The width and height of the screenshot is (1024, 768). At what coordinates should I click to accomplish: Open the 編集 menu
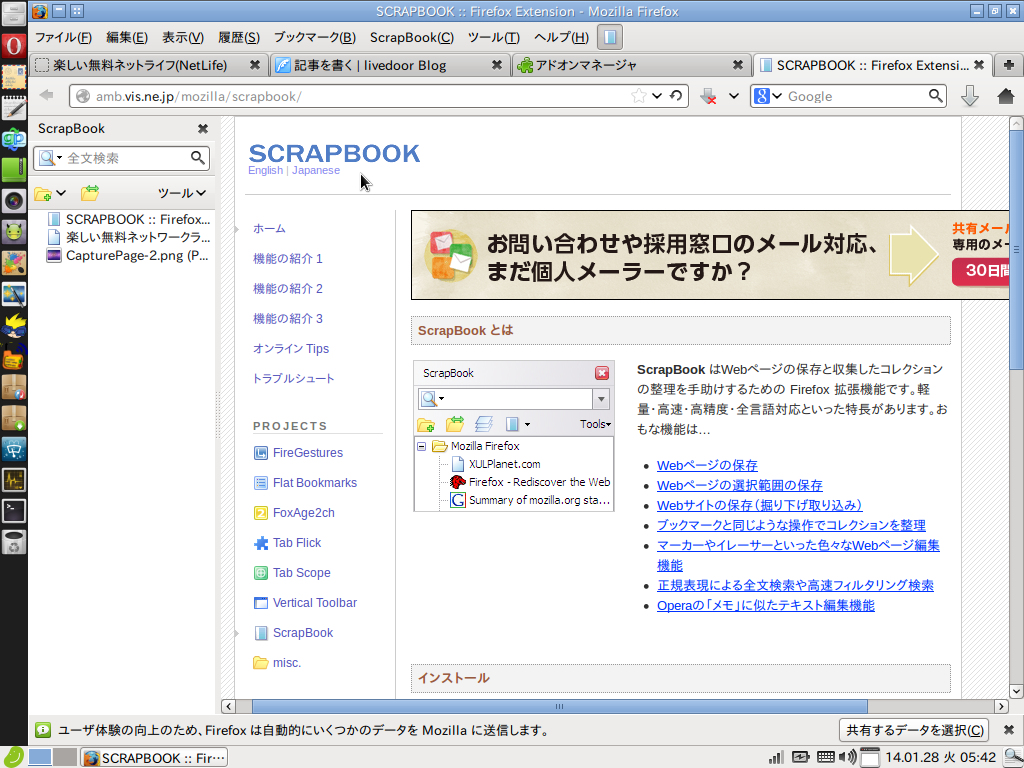pyautogui.click(x=127, y=38)
